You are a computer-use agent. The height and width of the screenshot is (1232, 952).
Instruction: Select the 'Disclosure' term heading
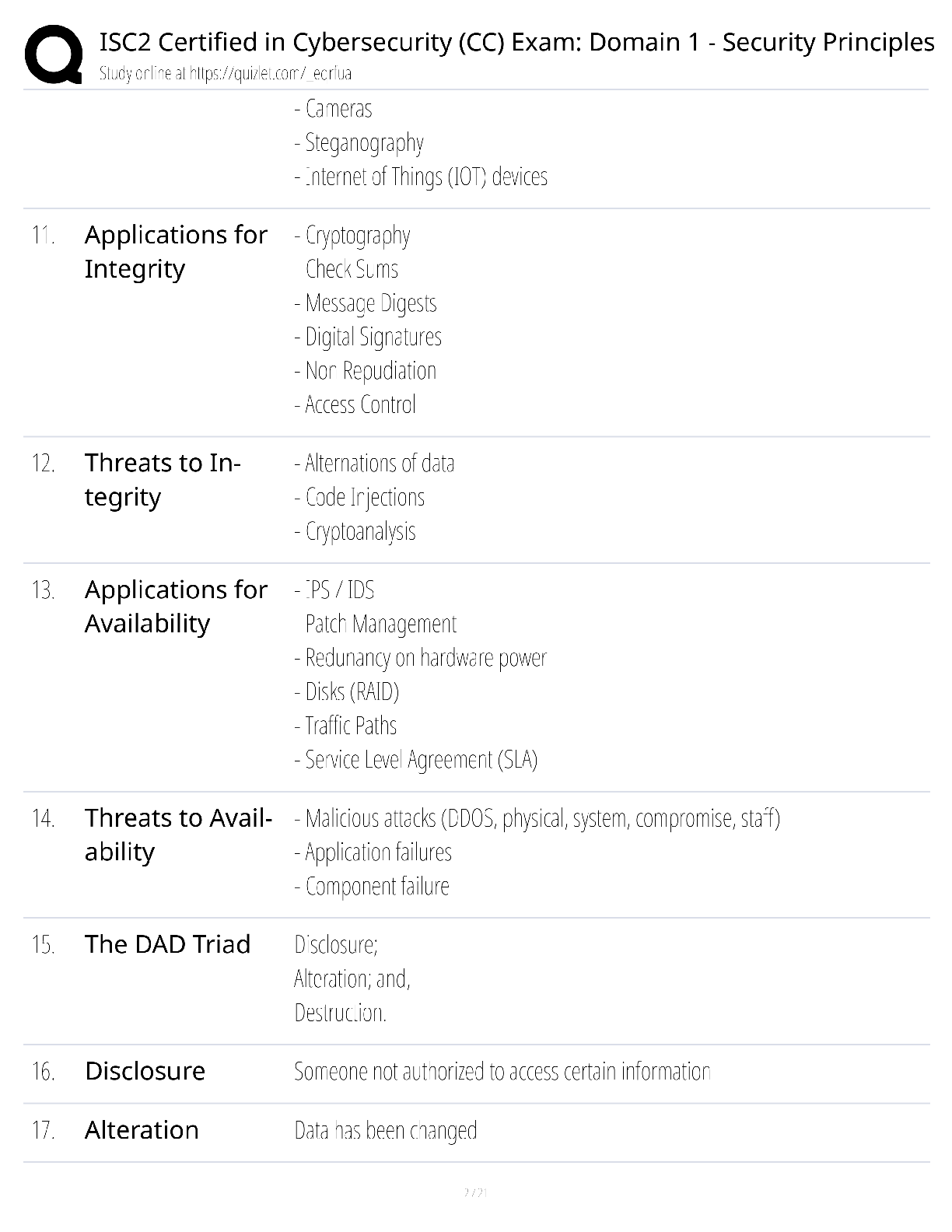145,1071
